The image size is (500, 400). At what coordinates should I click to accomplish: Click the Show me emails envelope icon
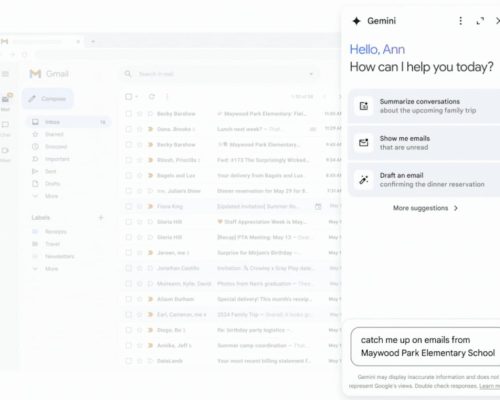click(x=364, y=143)
